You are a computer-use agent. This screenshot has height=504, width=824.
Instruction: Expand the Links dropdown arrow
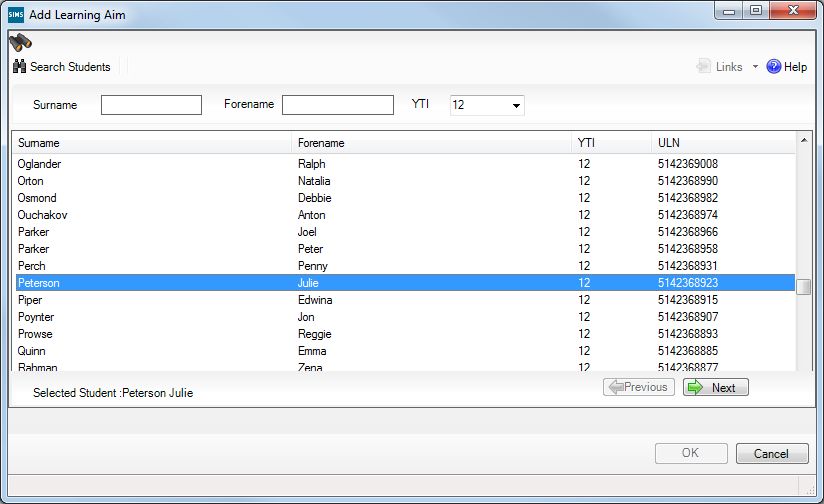pyautogui.click(x=755, y=67)
